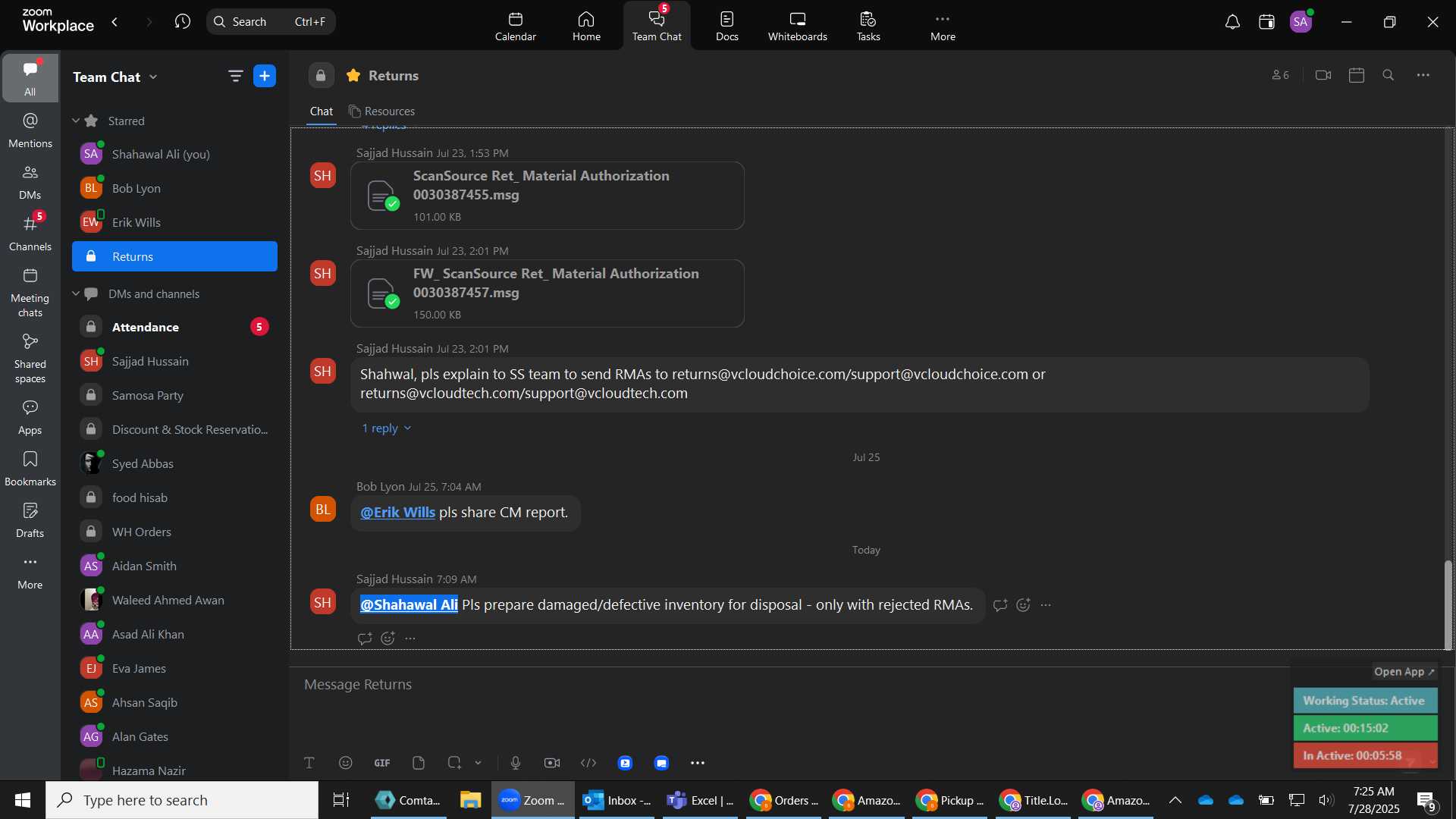
Task: Record an audio message with microphone icon
Action: (x=516, y=763)
